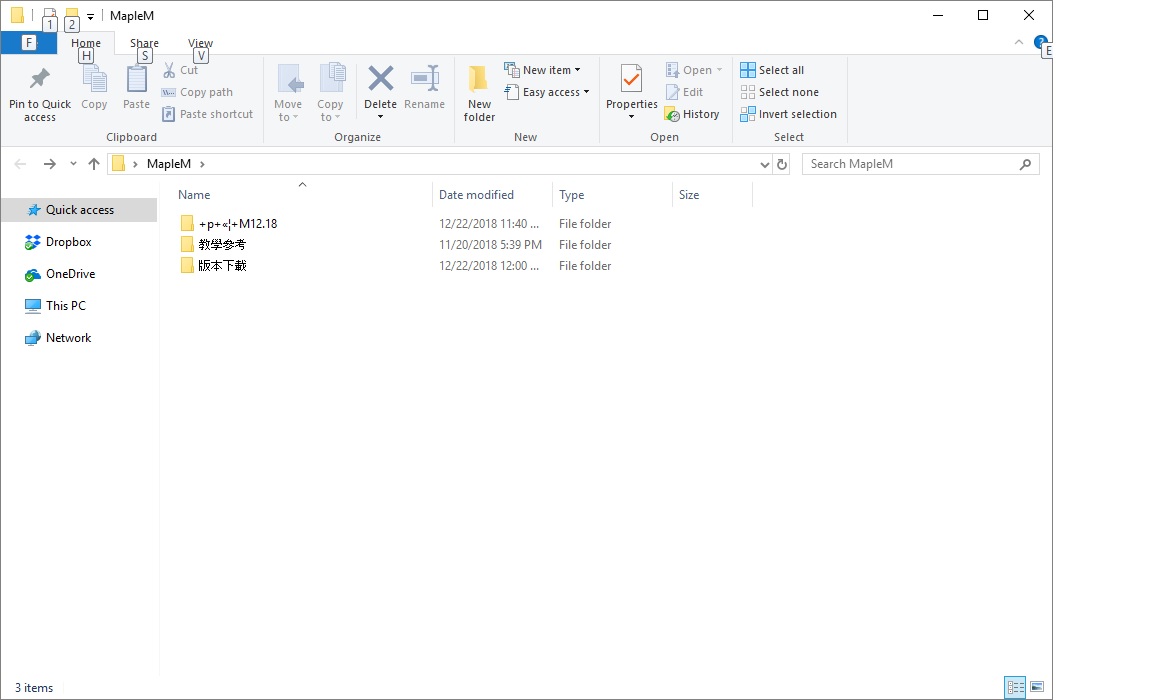Open Properties checkmark icon
Image resolution: width=1152 pixels, height=700 pixels.
tap(631, 79)
